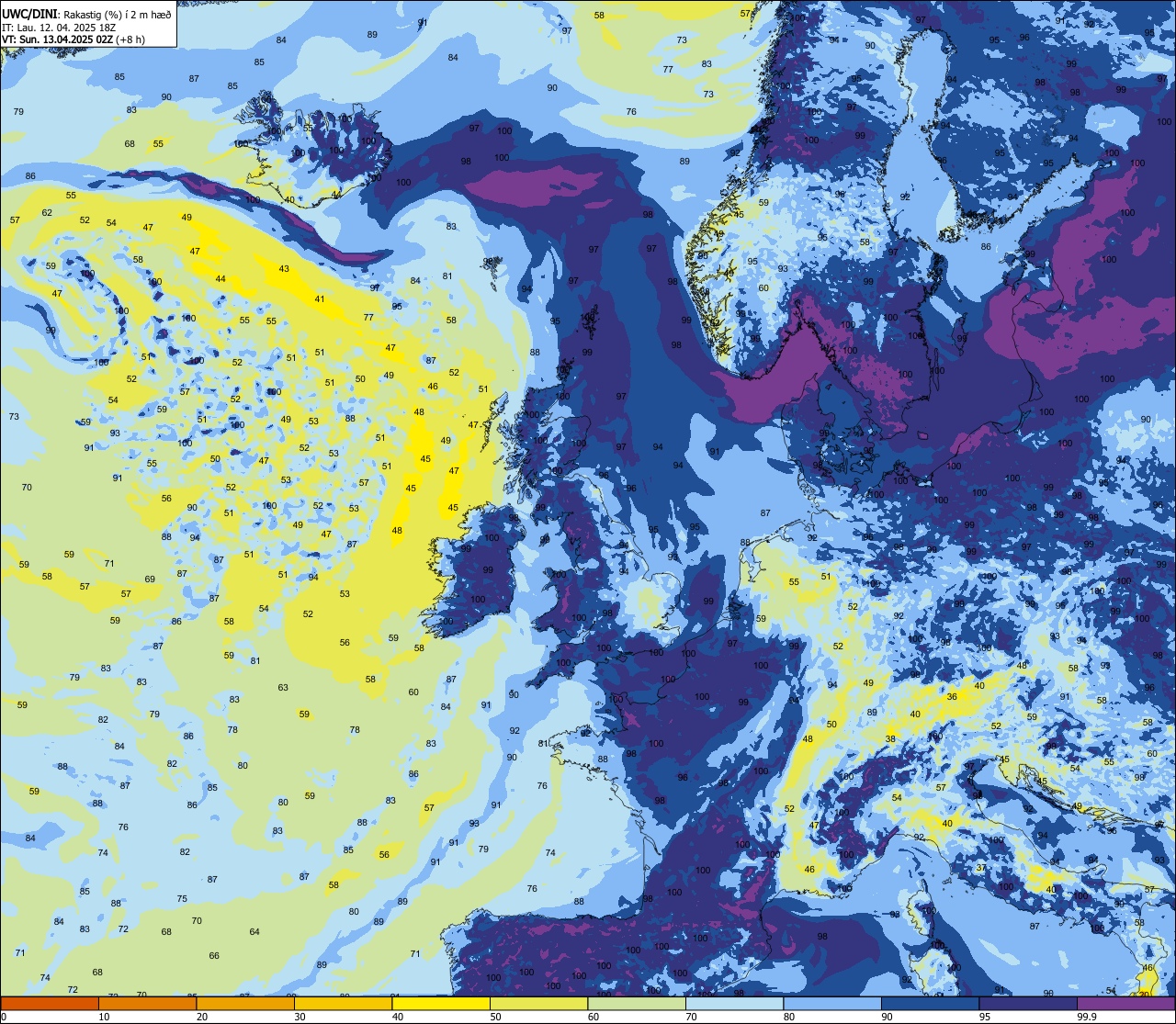Select the light blue 80–90 legend color

click(x=832, y=1003)
